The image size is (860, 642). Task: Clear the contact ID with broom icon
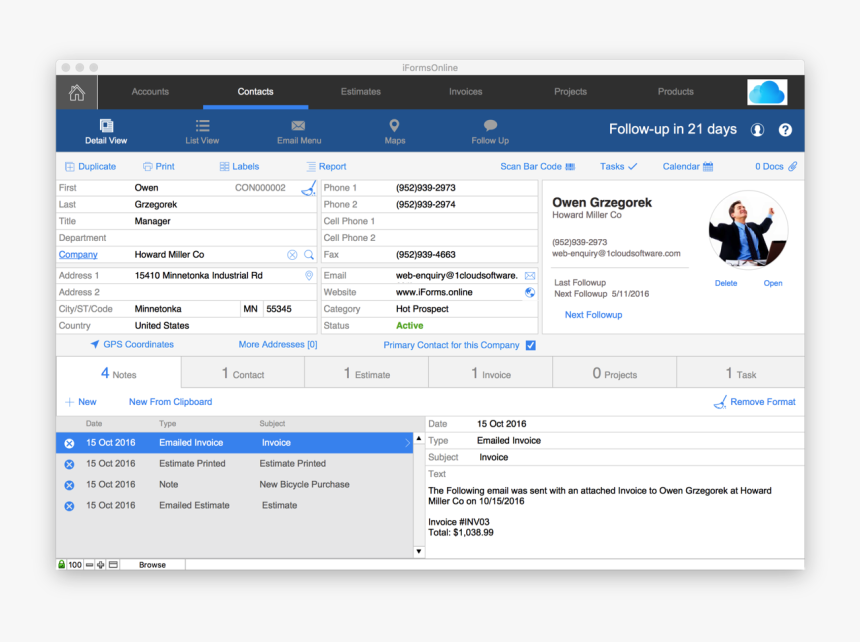pos(309,188)
